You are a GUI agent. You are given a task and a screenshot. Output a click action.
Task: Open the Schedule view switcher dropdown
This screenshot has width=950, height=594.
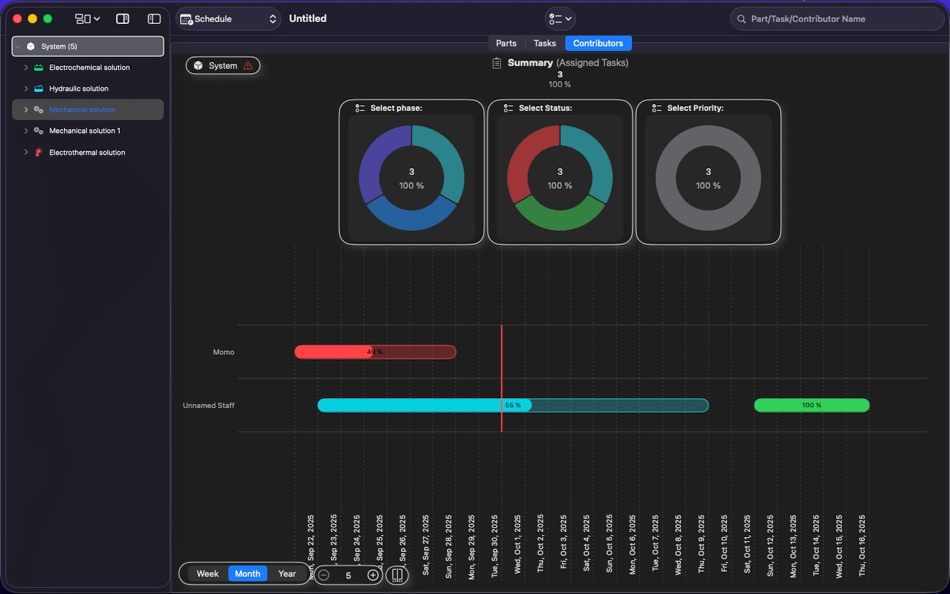(270, 18)
